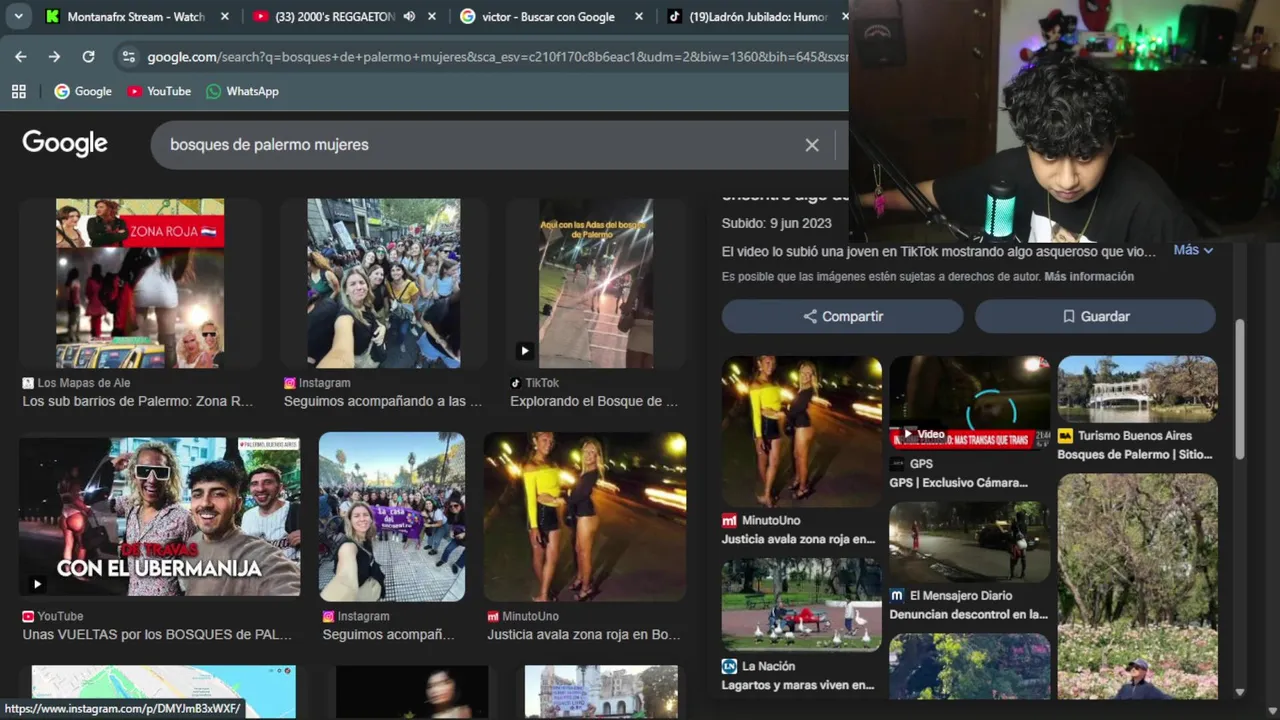This screenshot has height=720, width=1280.
Task: Click the Compartir button
Action: pyautogui.click(x=843, y=316)
